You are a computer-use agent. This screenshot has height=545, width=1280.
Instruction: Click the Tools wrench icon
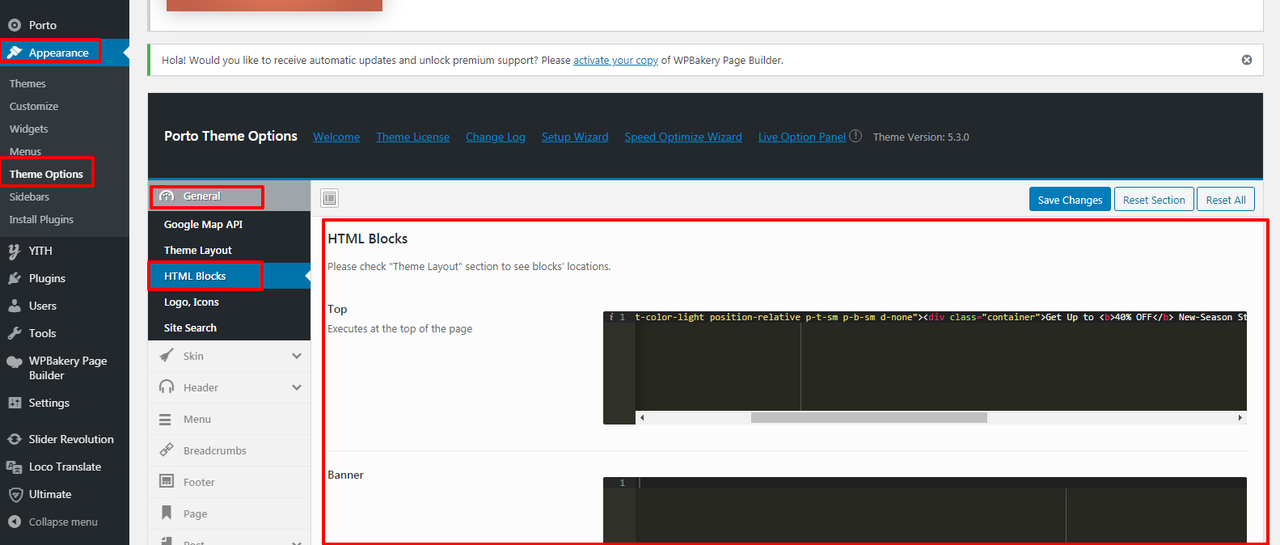click(14, 333)
